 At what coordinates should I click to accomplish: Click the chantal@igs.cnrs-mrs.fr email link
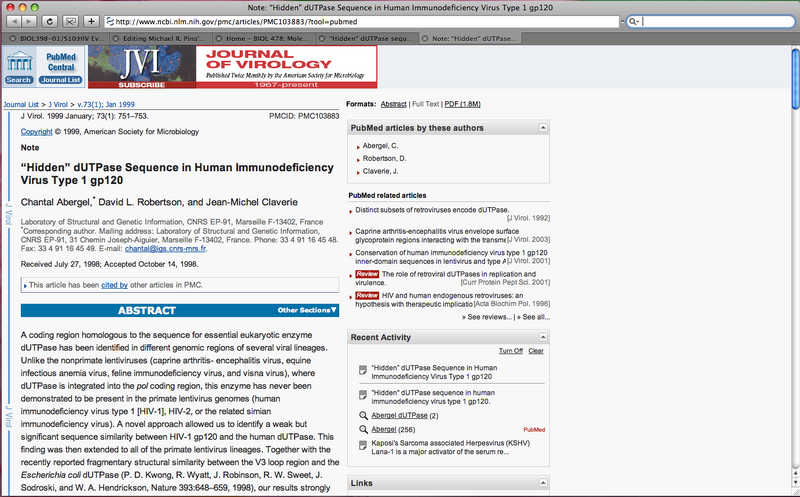165,249
